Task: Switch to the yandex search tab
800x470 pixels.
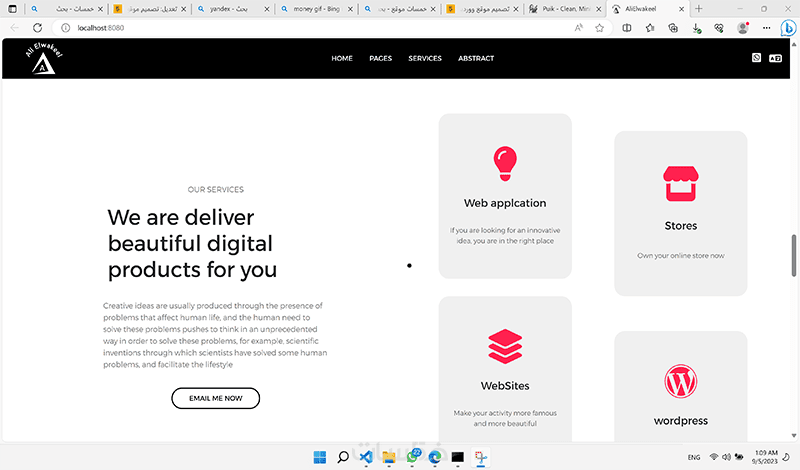Action: [x=233, y=9]
